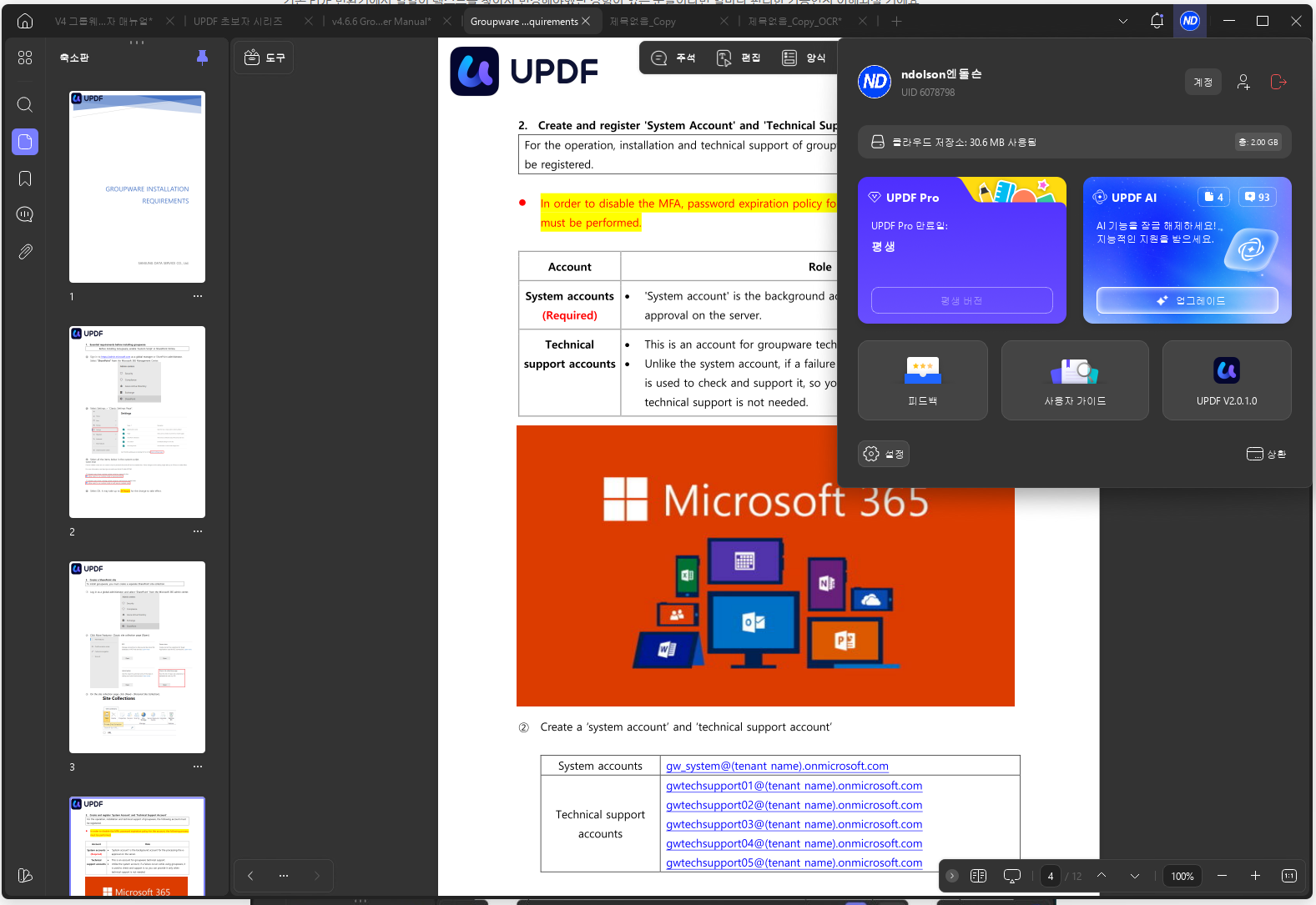
Task: Open the gwtechsupport05@(tenant name) link
Action: click(x=794, y=862)
